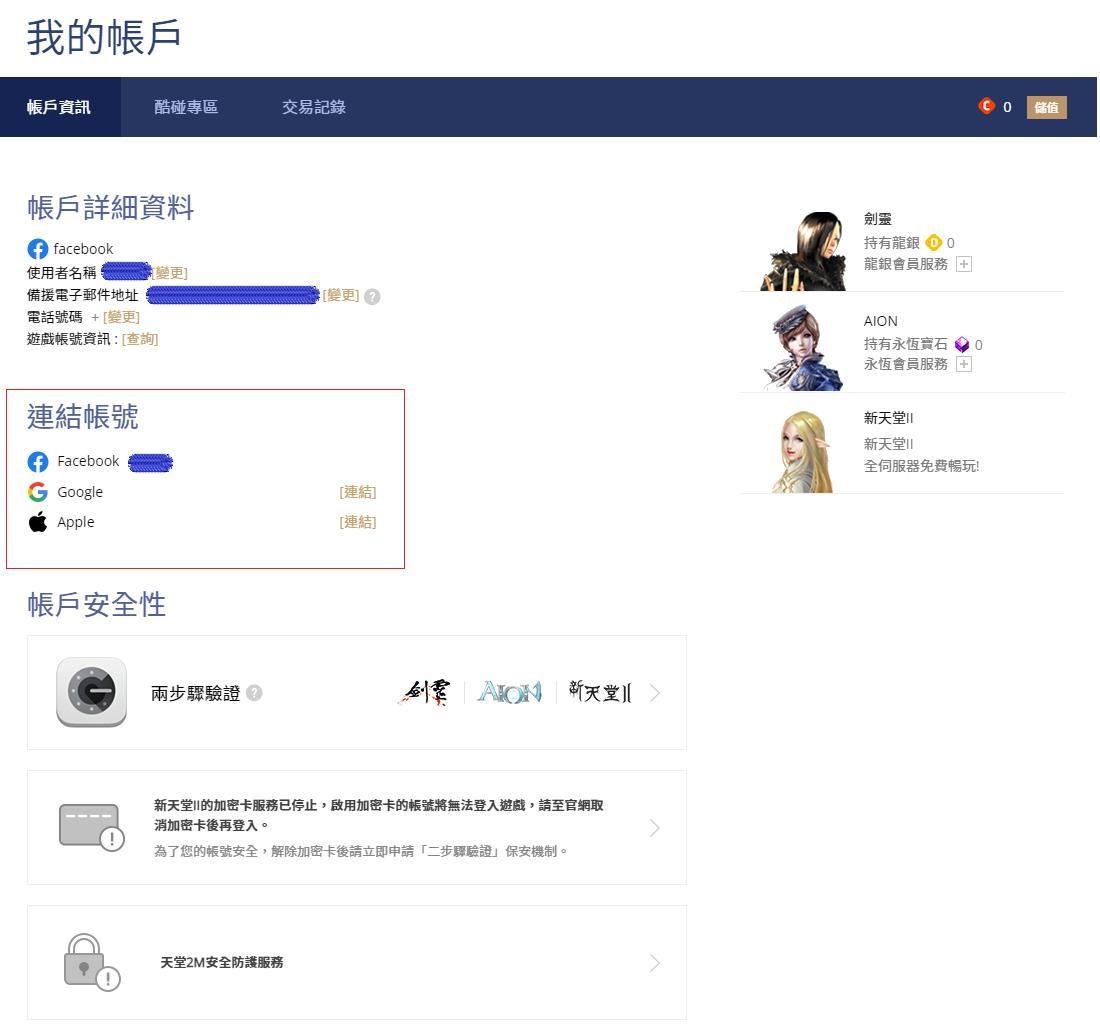
Task: Open 遊戲帳號資訊 via the 查詢 link
Action: pyautogui.click(x=139, y=338)
